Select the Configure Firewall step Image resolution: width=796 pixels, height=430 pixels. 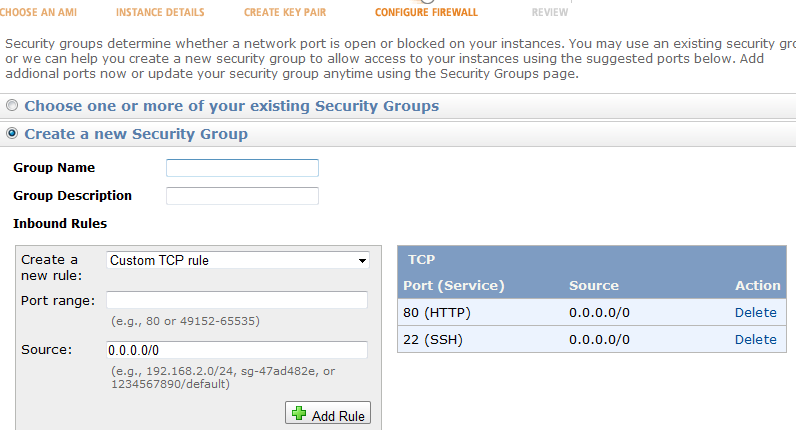coord(426,13)
